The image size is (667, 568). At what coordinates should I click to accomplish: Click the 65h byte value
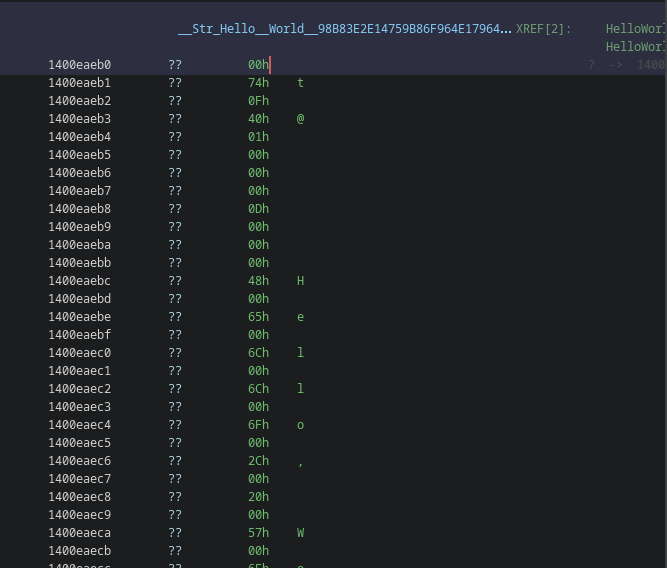(x=259, y=317)
